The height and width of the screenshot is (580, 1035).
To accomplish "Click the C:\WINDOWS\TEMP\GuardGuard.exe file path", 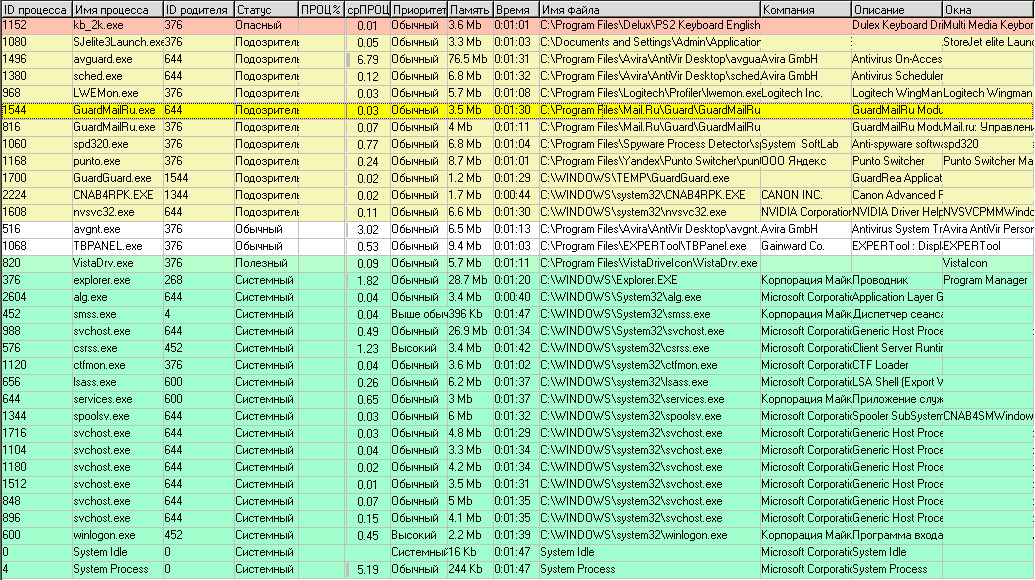I will 635,178.
